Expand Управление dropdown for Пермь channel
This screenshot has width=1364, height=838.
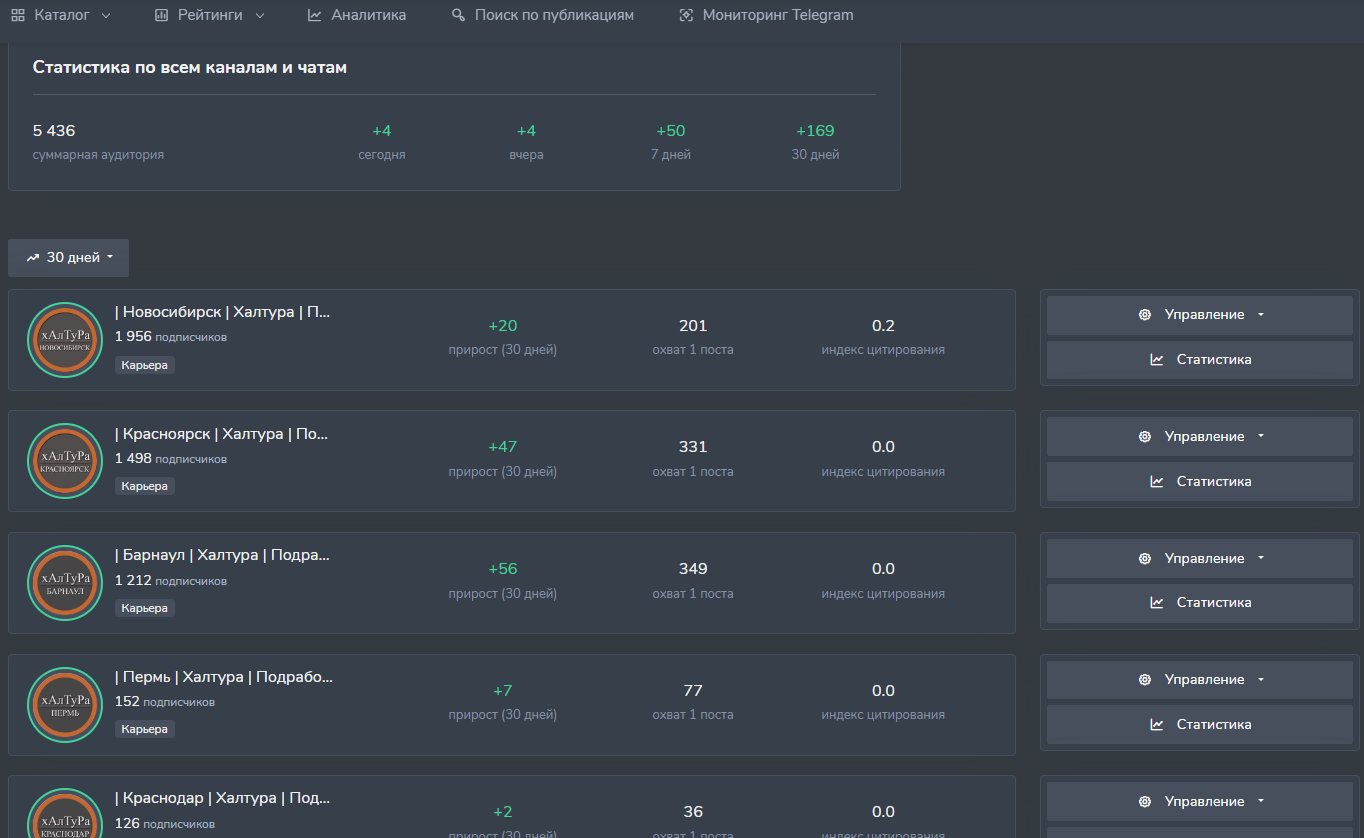click(x=1200, y=680)
